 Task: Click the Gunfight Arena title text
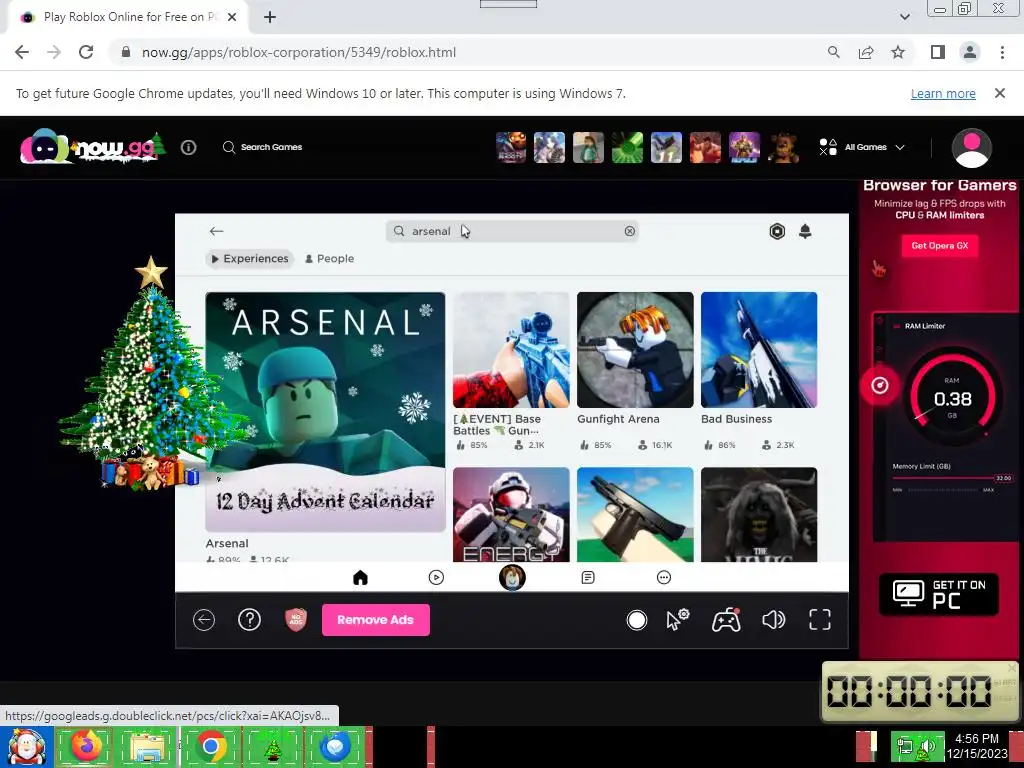pyautogui.click(x=618, y=419)
